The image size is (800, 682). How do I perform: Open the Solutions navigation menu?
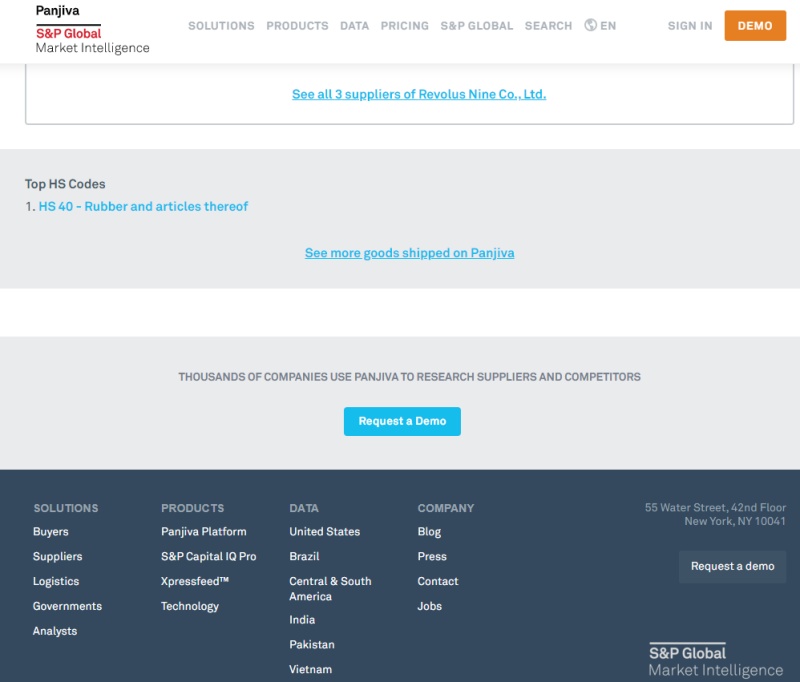coord(221,26)
